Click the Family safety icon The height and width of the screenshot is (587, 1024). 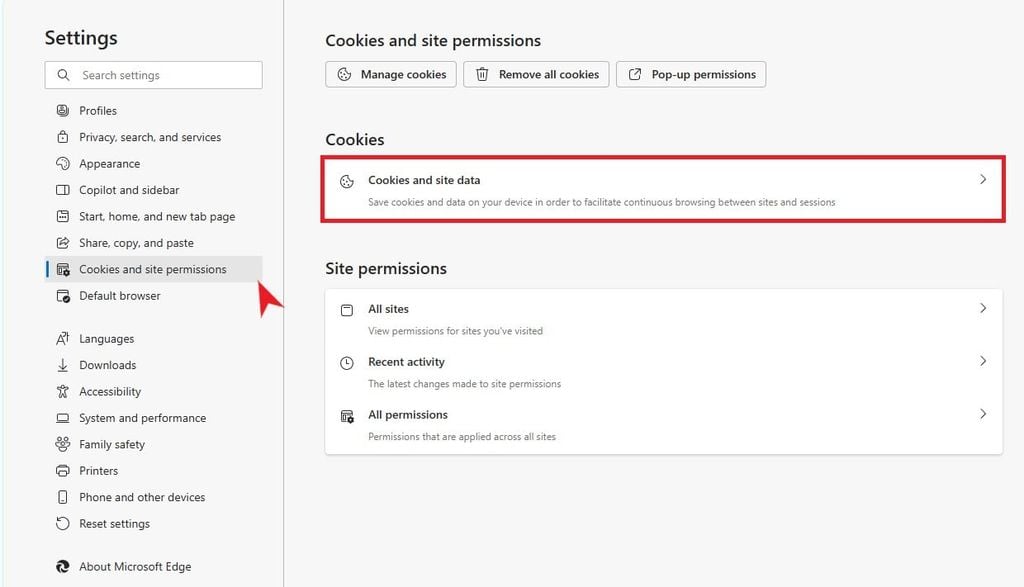63,444
